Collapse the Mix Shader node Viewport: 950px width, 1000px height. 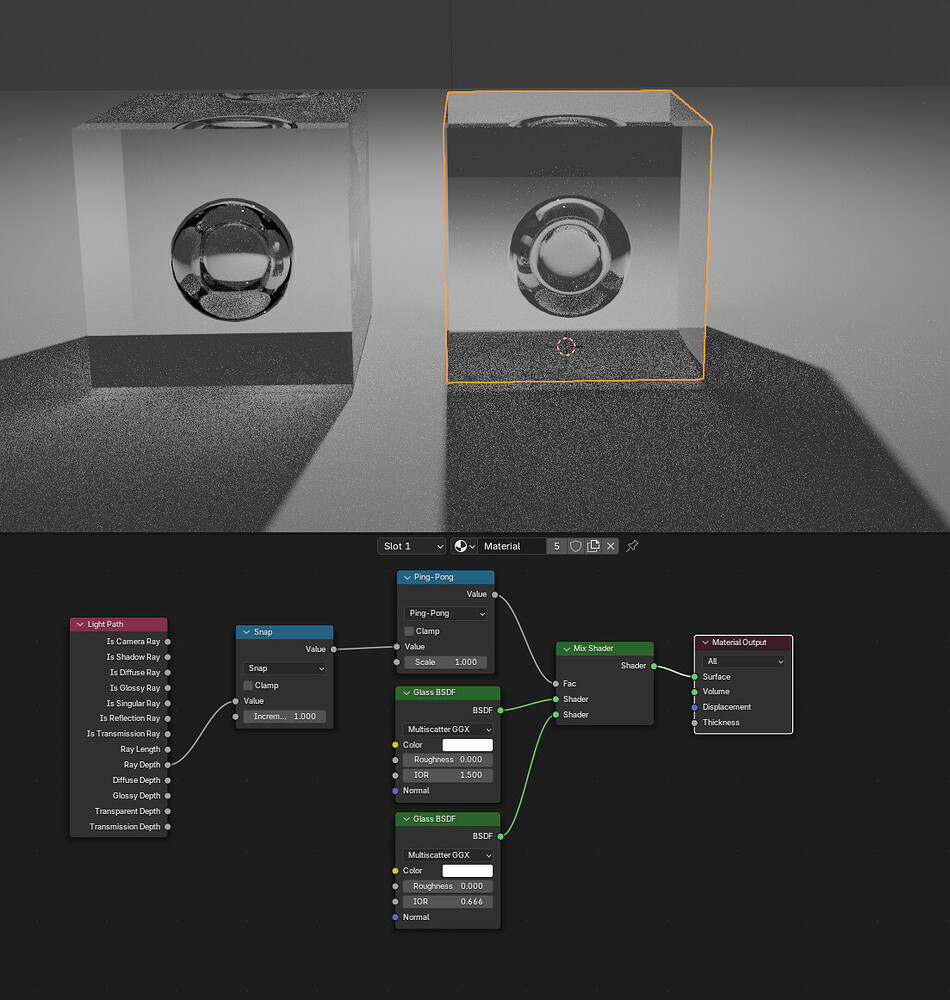[x=566, y=649]
